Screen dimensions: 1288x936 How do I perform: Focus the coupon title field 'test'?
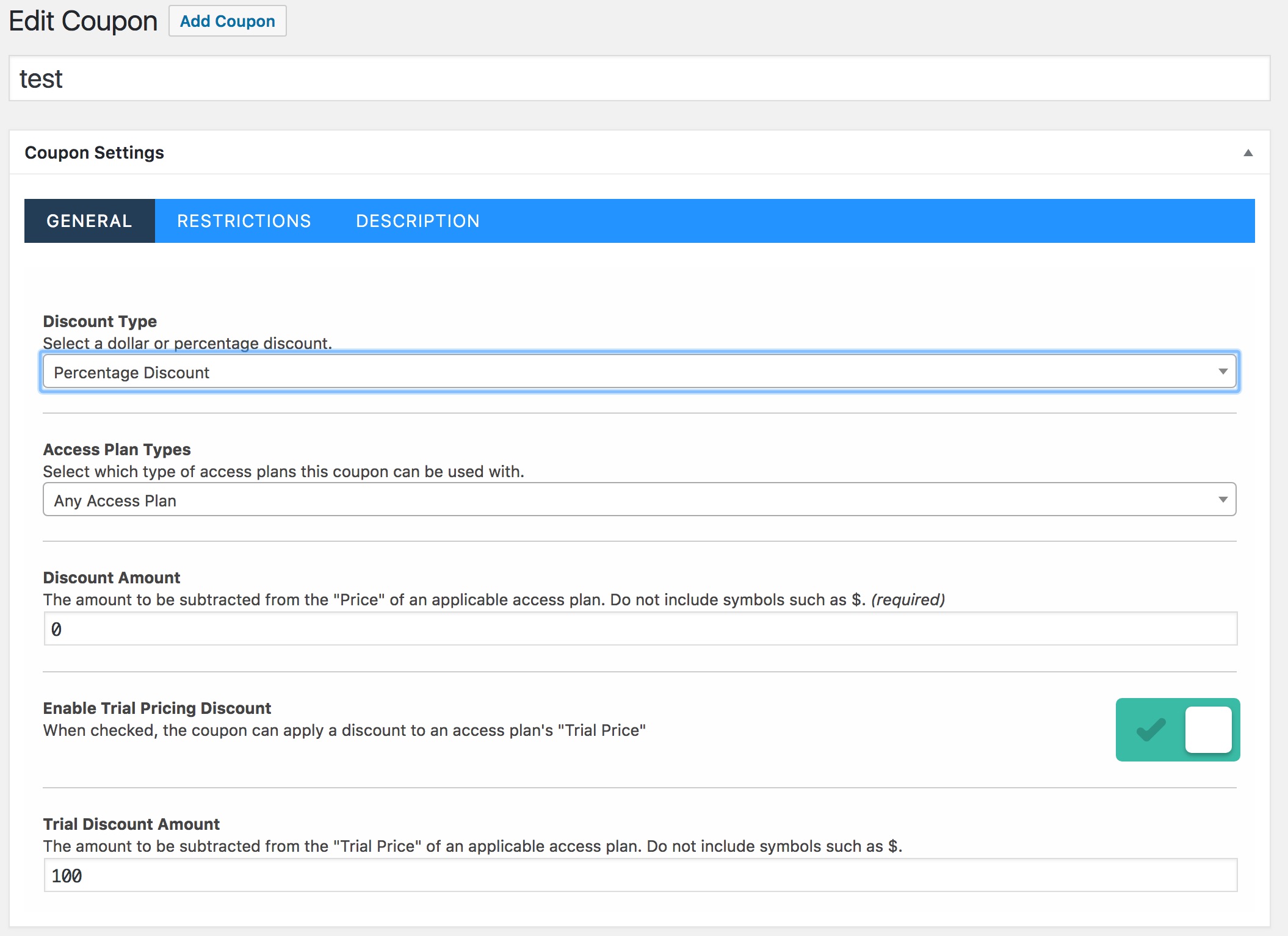[639, 79]
